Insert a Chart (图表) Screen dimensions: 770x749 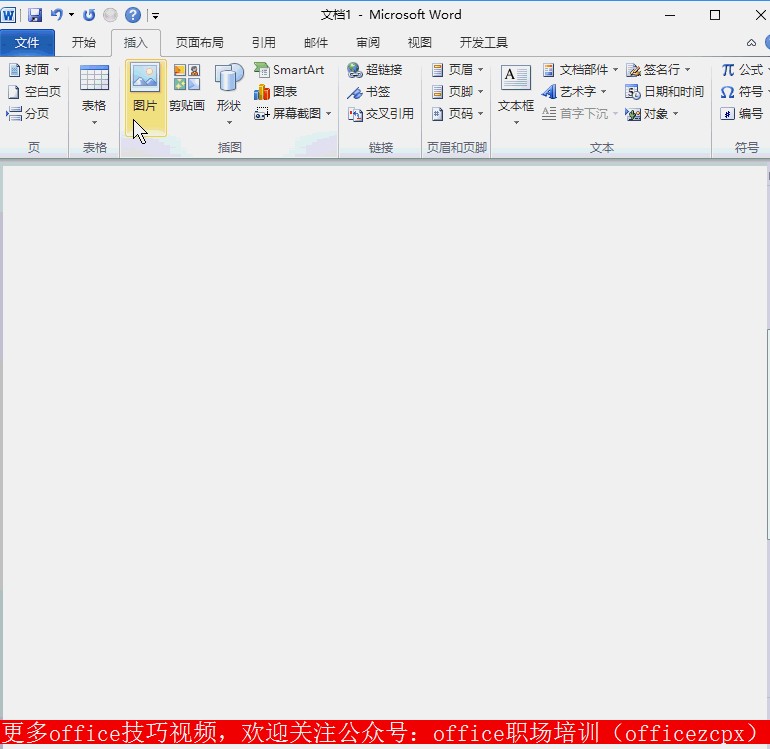276,92
